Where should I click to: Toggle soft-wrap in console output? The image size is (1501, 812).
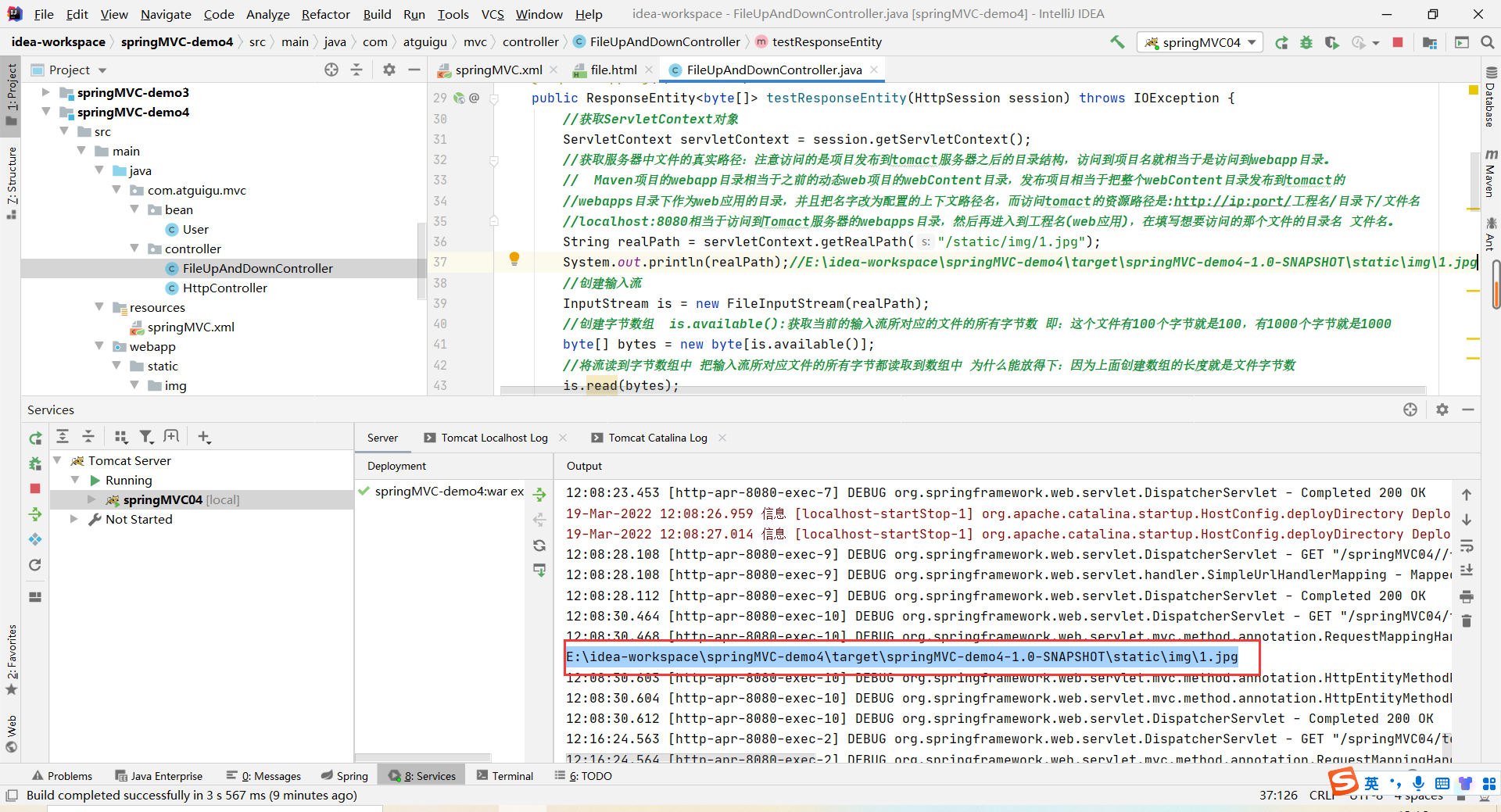click(1467, 546)
